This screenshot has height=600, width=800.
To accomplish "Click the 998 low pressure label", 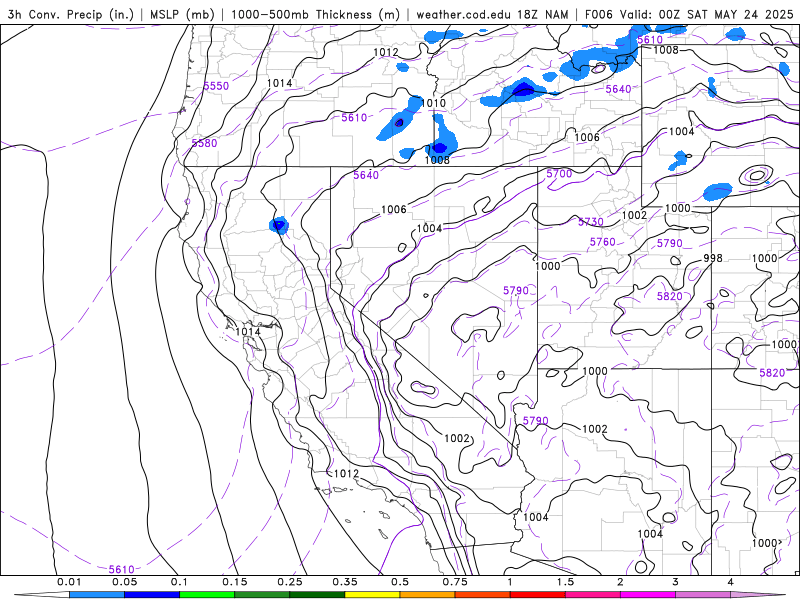I will pos(713,258).
